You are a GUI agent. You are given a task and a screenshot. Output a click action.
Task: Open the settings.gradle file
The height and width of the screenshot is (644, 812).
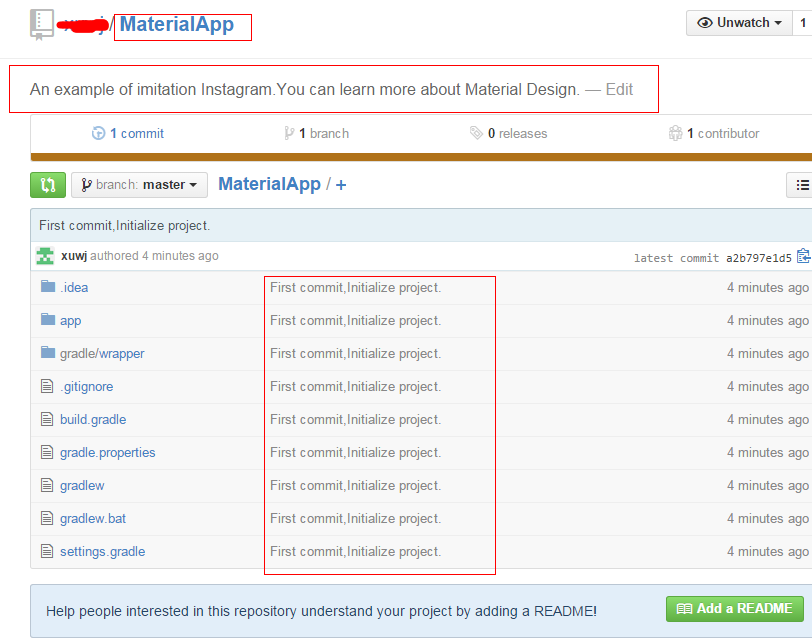point(103,552)
